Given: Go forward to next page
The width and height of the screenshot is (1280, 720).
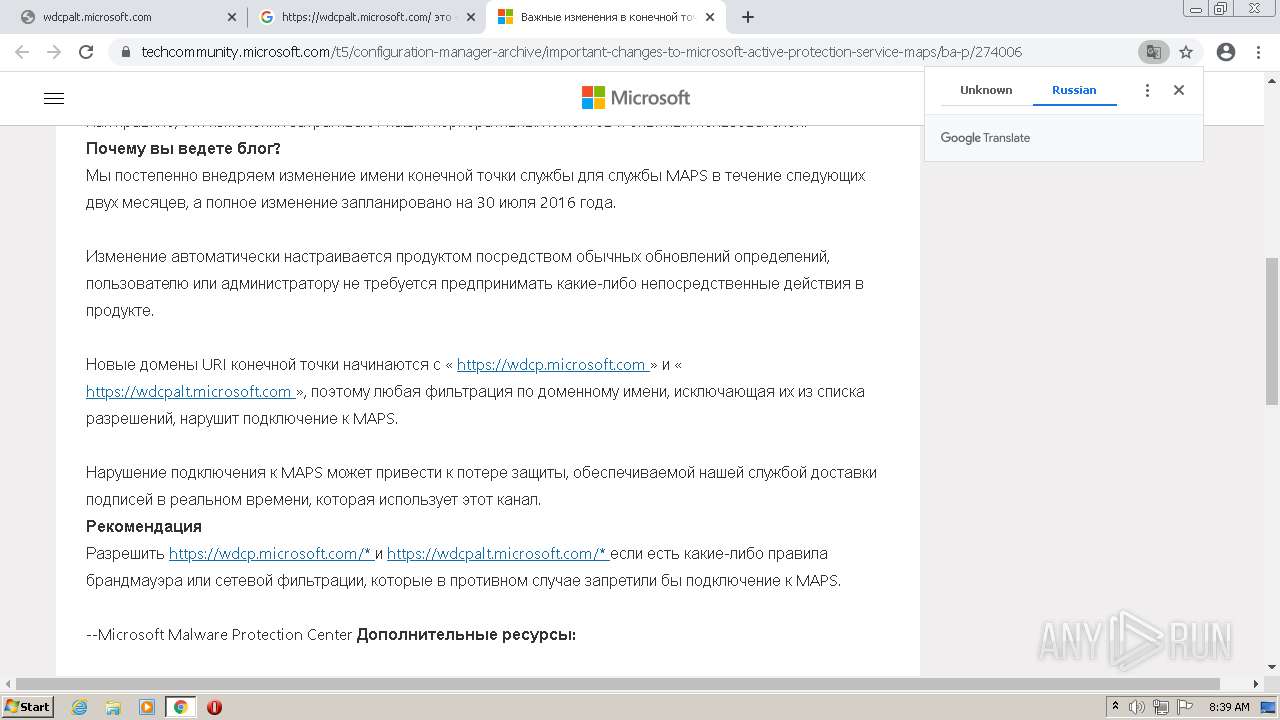Looking at the screenshot, I should point(54,52).
